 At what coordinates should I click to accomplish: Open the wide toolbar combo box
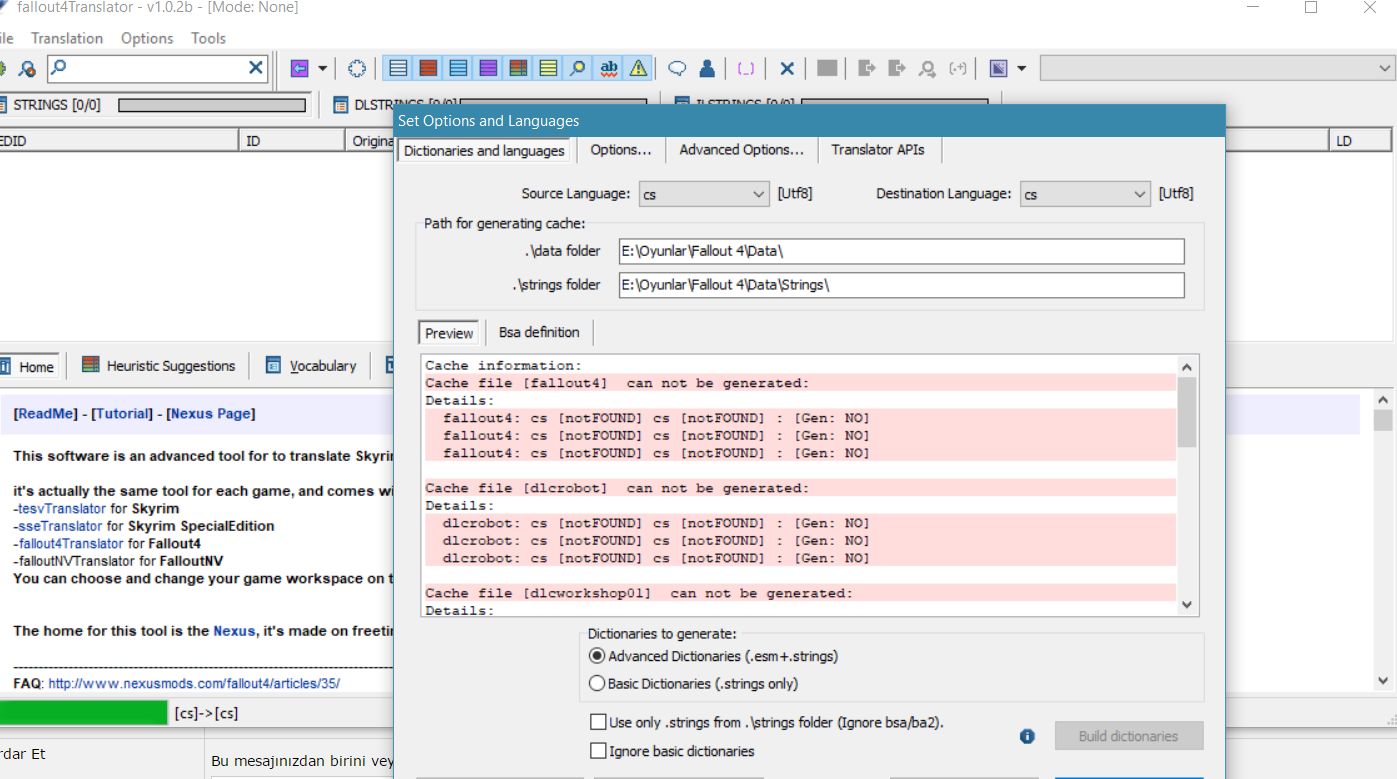coord(1217,68)
